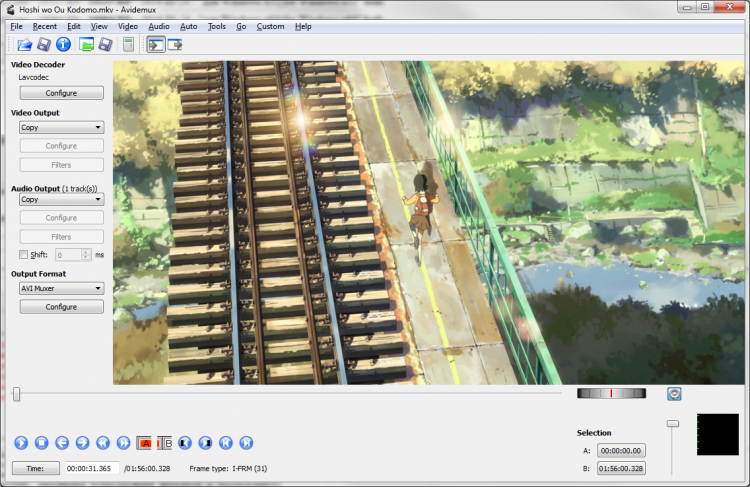Go to the first frame
This screenshot has width=750, height=487.
pos(226,443)
